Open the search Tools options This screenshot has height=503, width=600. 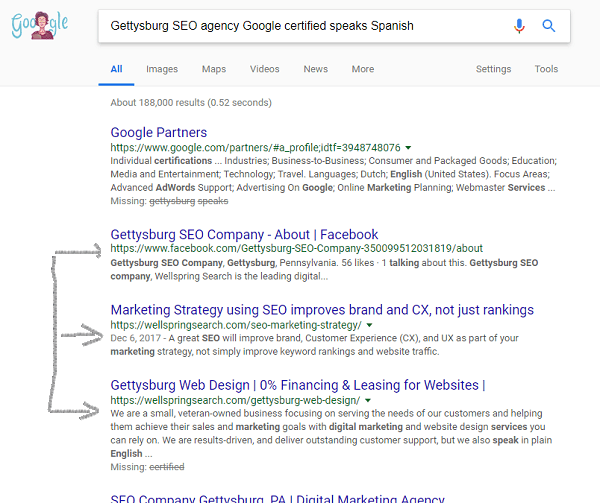click(x=546, y=69)
